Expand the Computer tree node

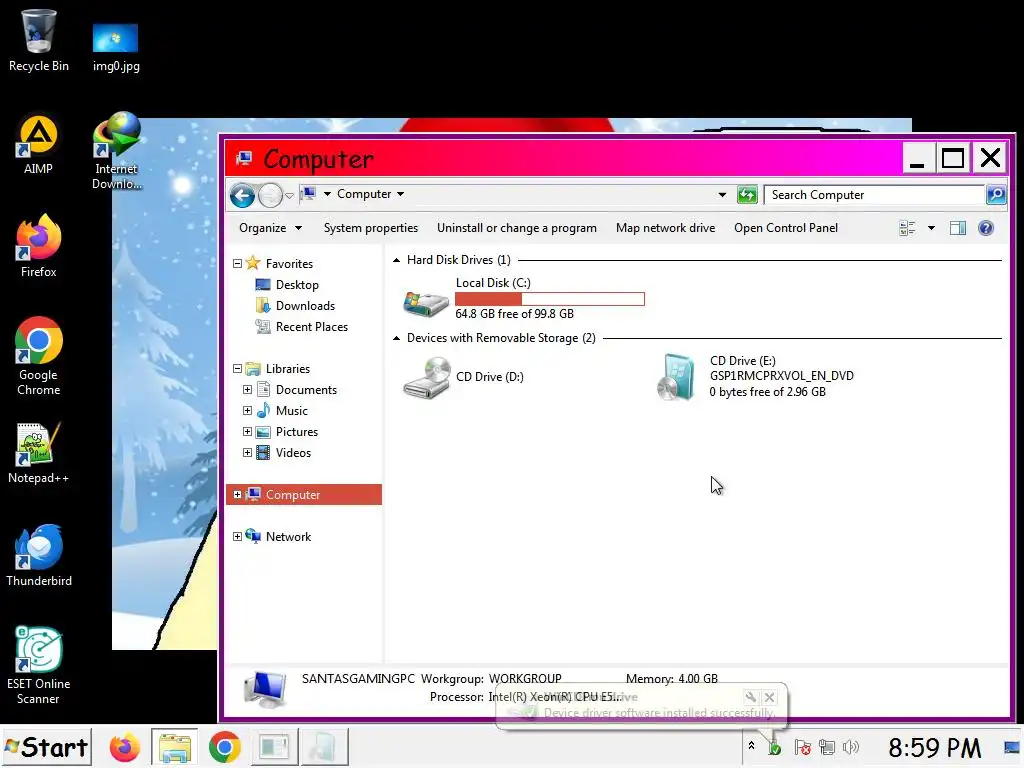[x=238, y=494]
